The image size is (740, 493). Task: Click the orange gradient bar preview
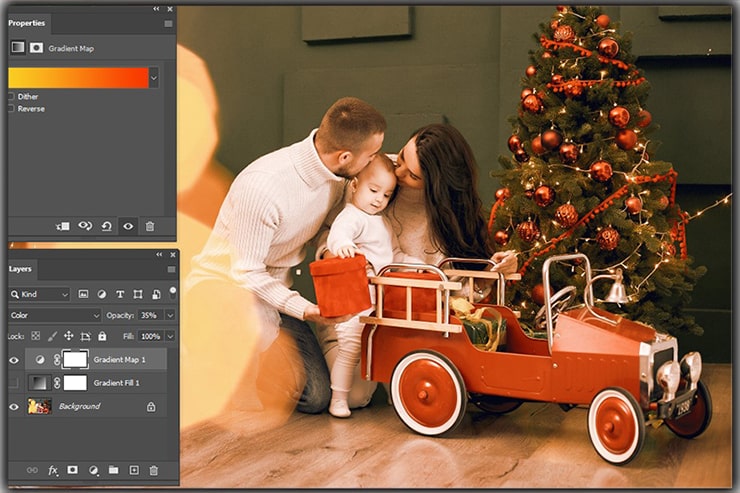[x=78, y=78]
